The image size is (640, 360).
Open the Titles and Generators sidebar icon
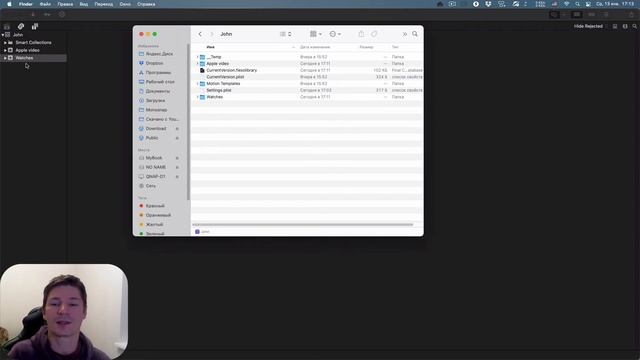pos(35,27)
